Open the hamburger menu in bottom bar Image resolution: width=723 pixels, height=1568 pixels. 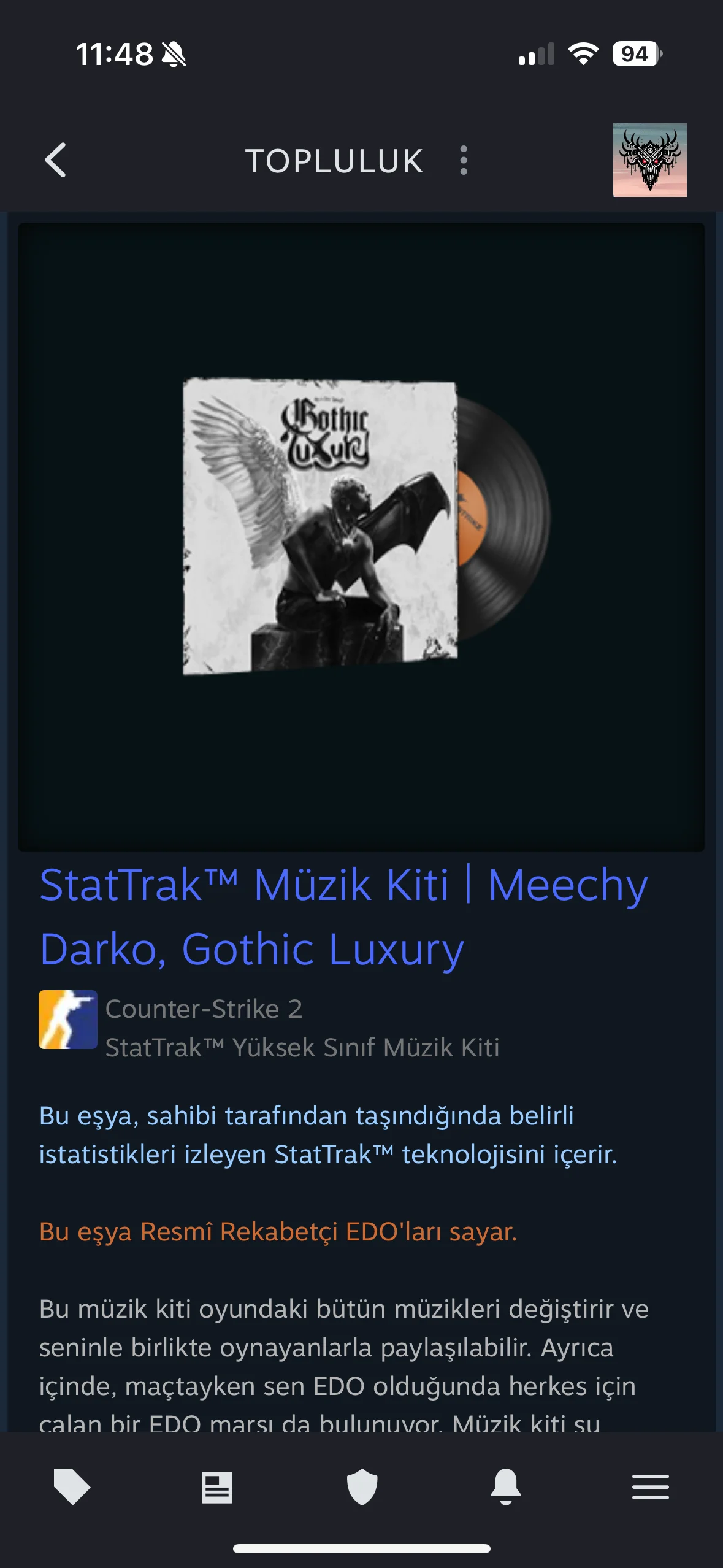pos(651,1487)
